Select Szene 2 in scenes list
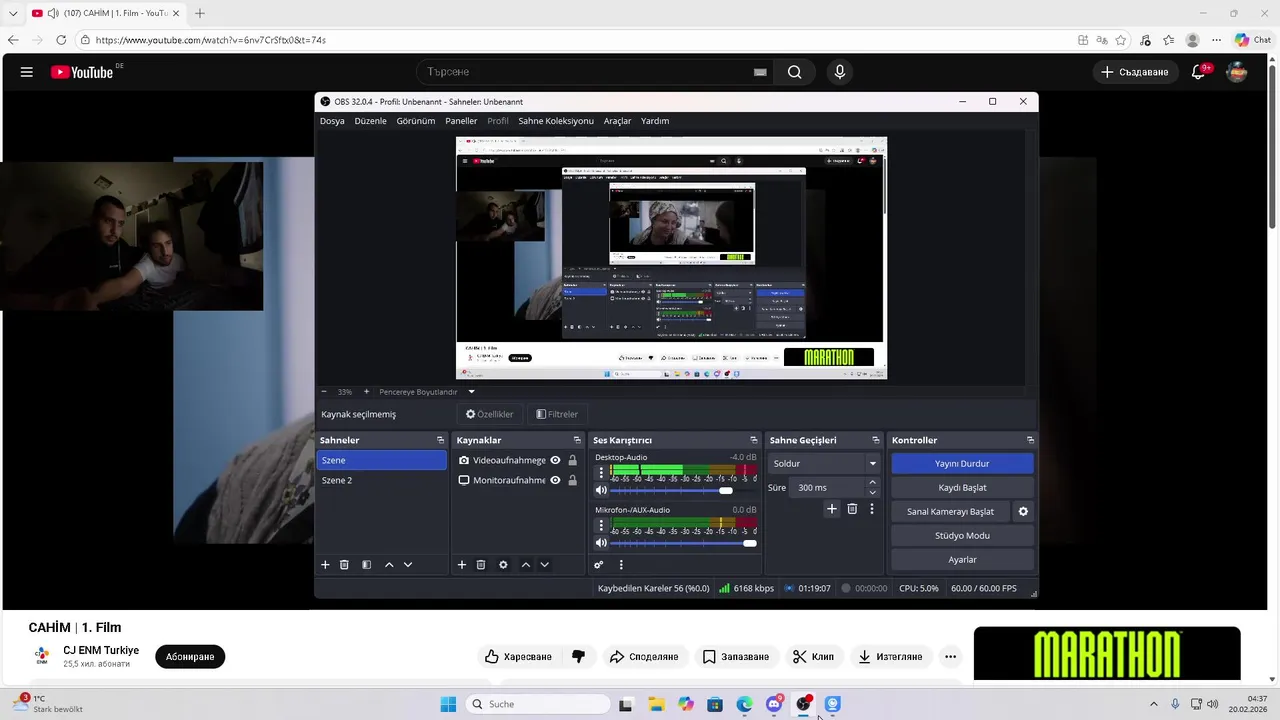 point(381,480)
